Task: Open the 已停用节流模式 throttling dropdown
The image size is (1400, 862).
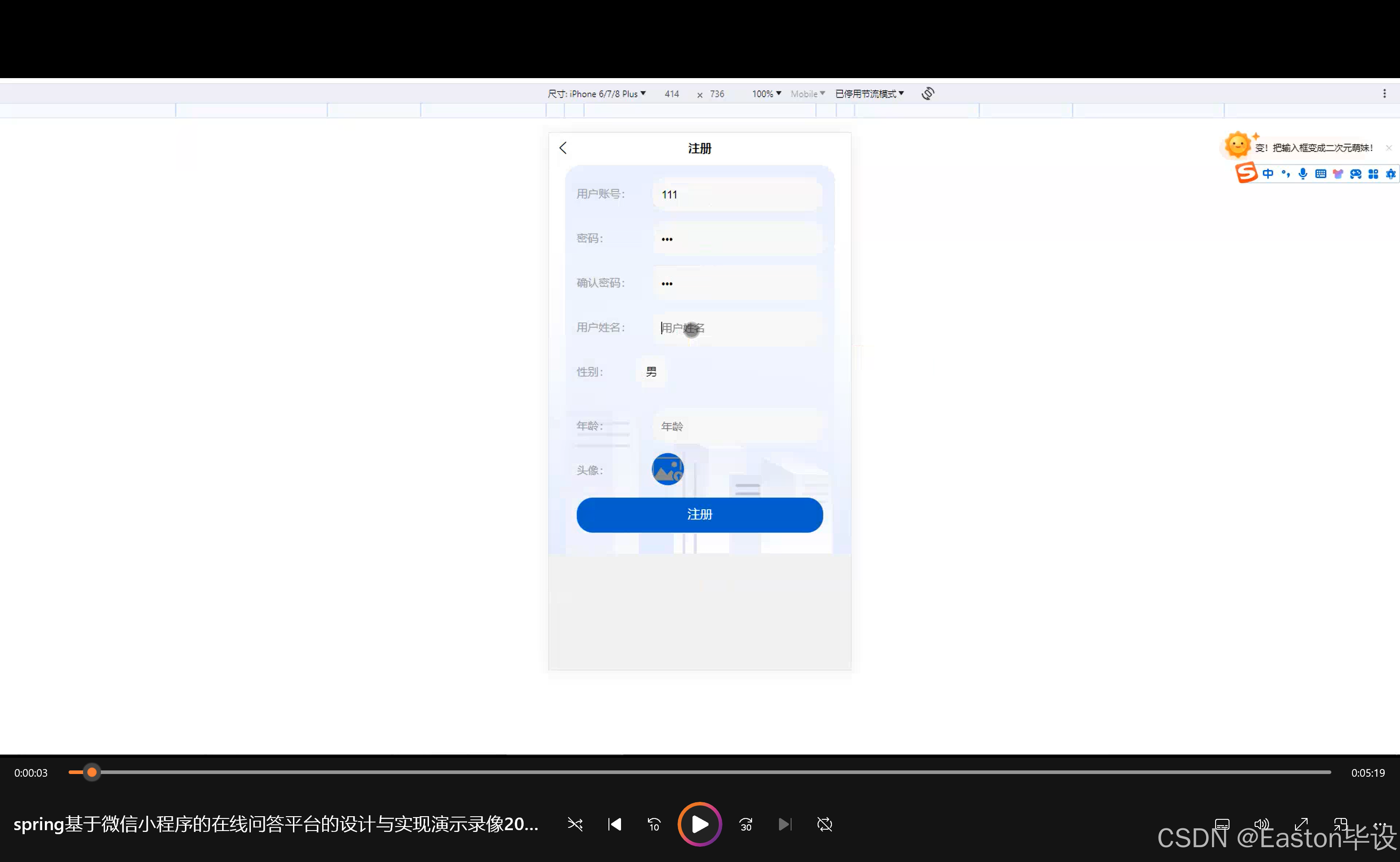Action: (870, 93)
